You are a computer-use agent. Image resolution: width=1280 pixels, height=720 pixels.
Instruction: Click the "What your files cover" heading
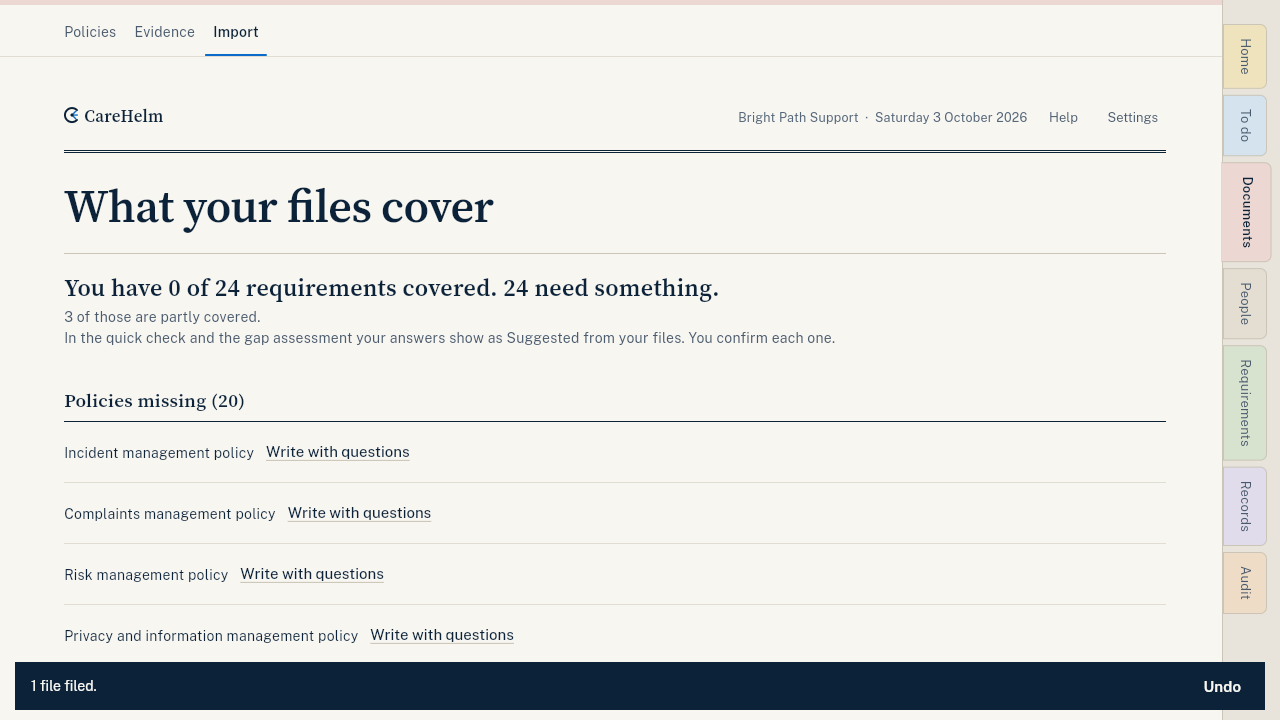pos(279,207)
